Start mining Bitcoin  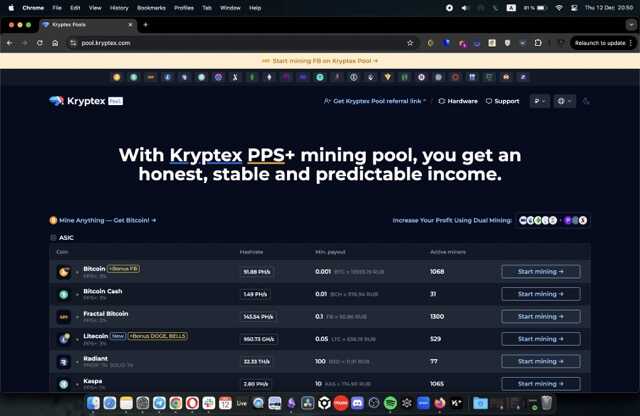point(540,271)
